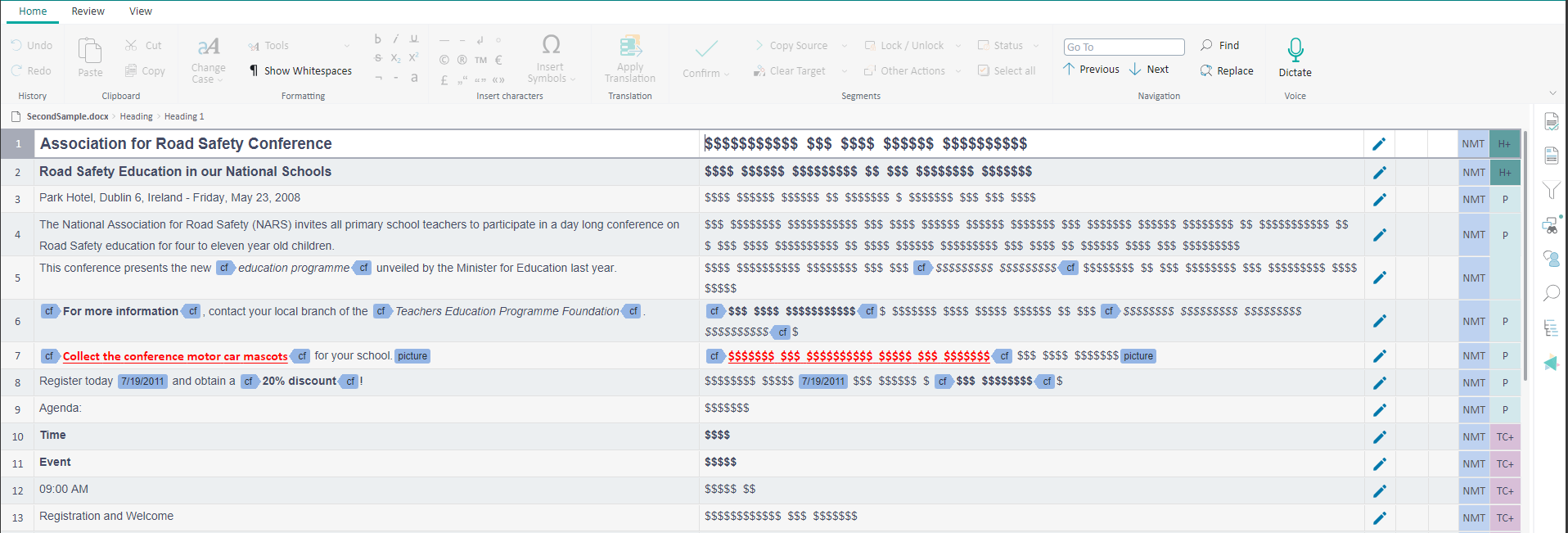Open the View tab
The image size is (1568, 533).
141,11
